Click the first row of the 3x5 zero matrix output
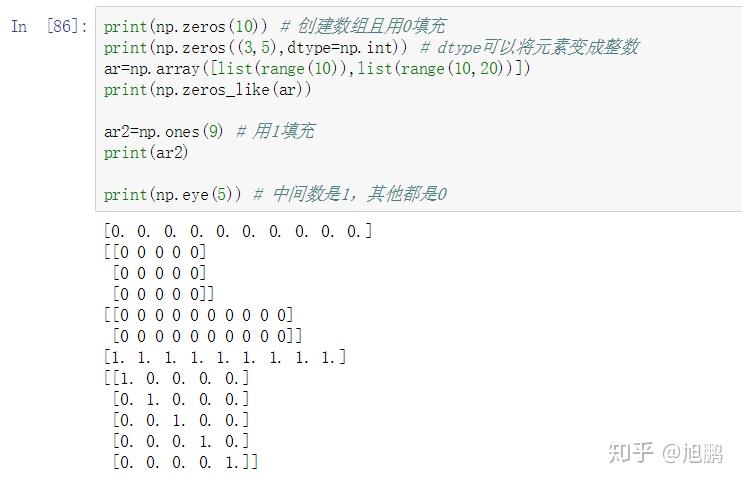 pos(155,252)
